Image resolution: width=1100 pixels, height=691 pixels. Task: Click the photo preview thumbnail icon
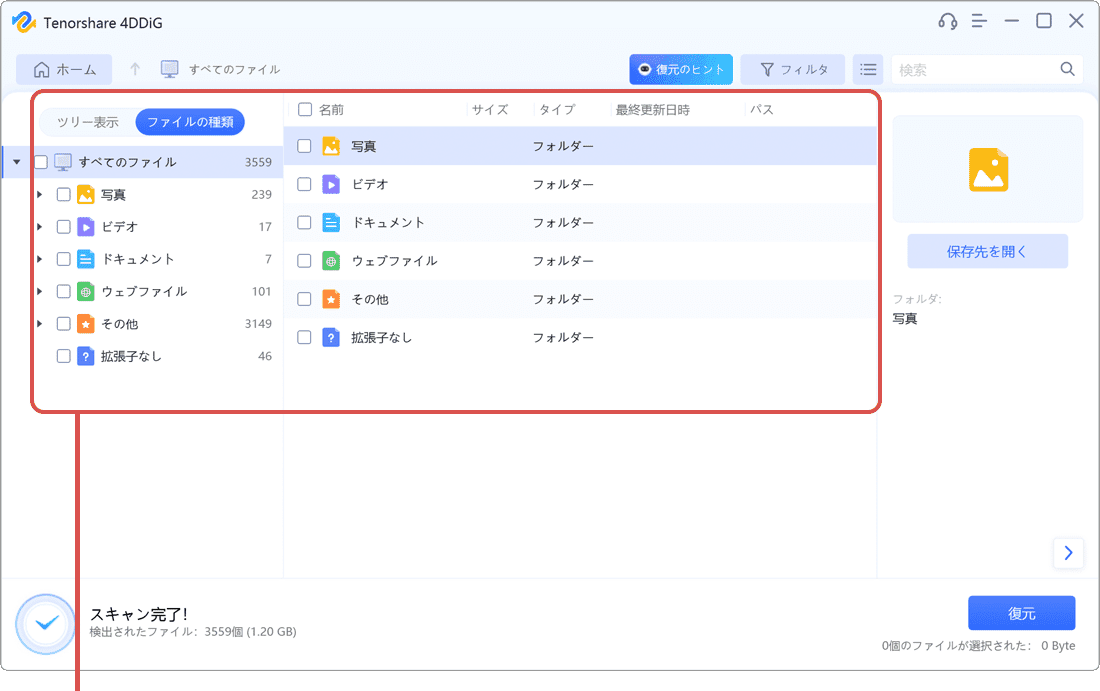[x=987, y=168]
